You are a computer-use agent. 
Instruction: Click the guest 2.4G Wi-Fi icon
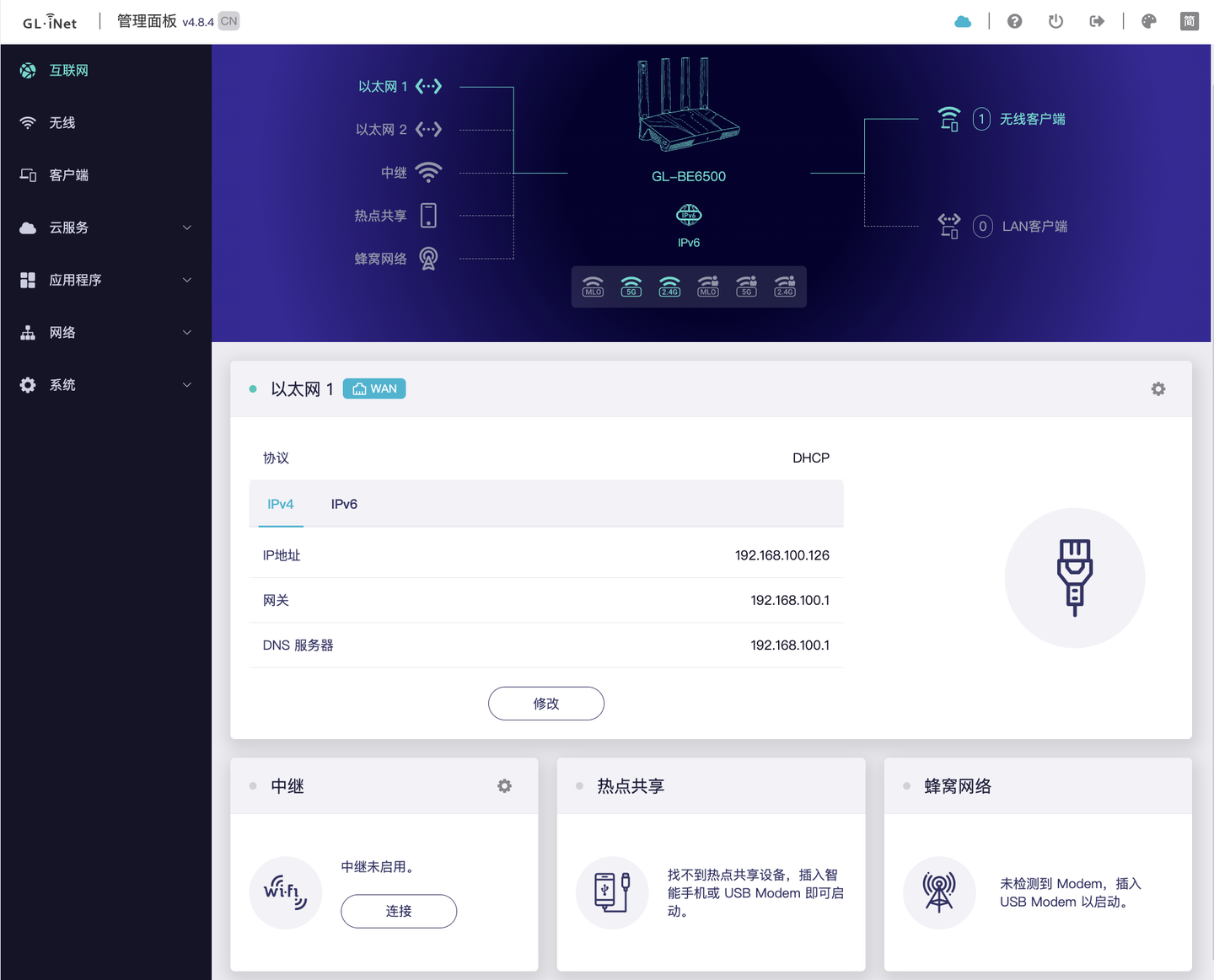click(x=785, y=287)
